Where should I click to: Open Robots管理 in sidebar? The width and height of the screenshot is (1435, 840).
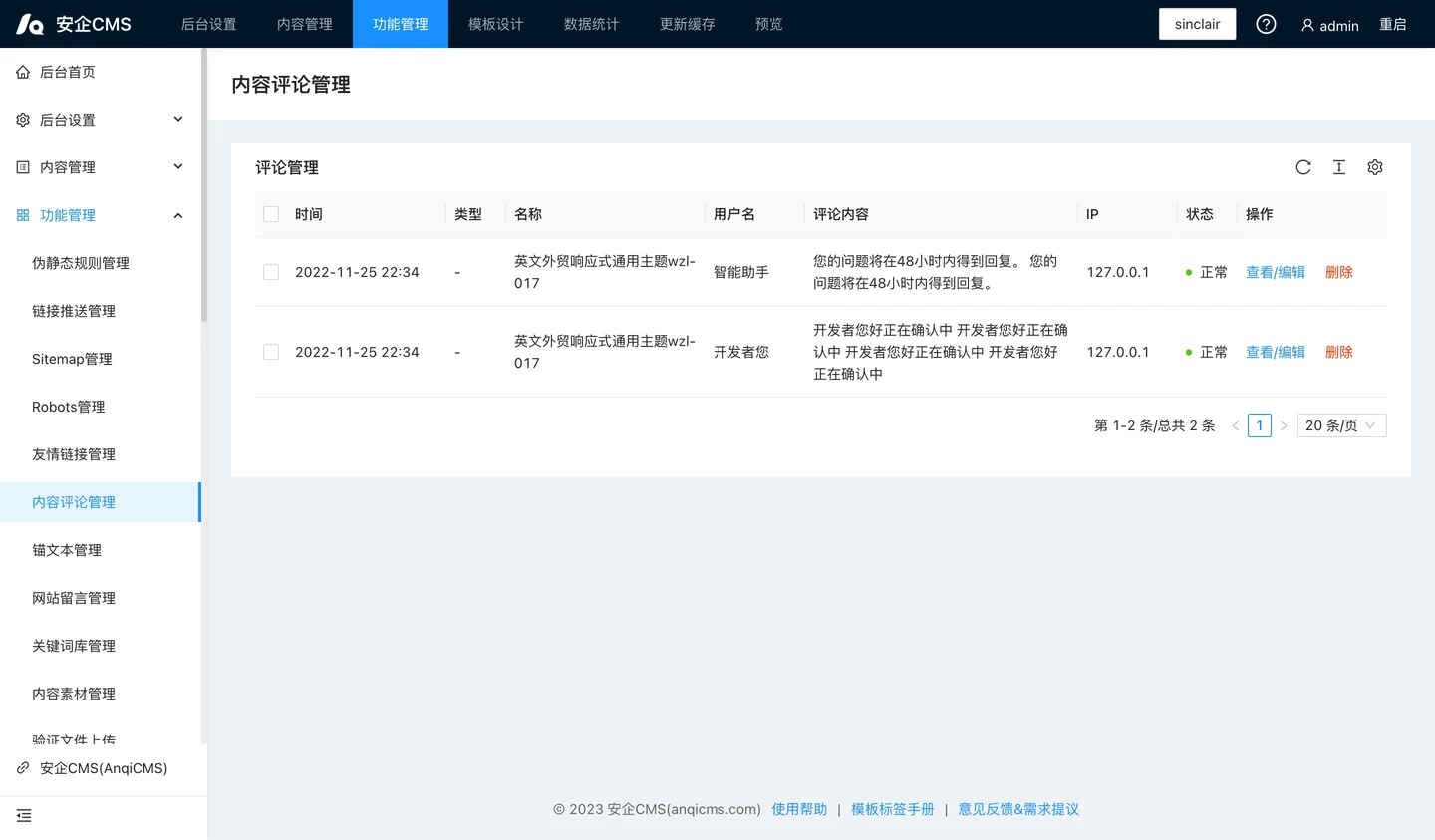click(100, 407)
